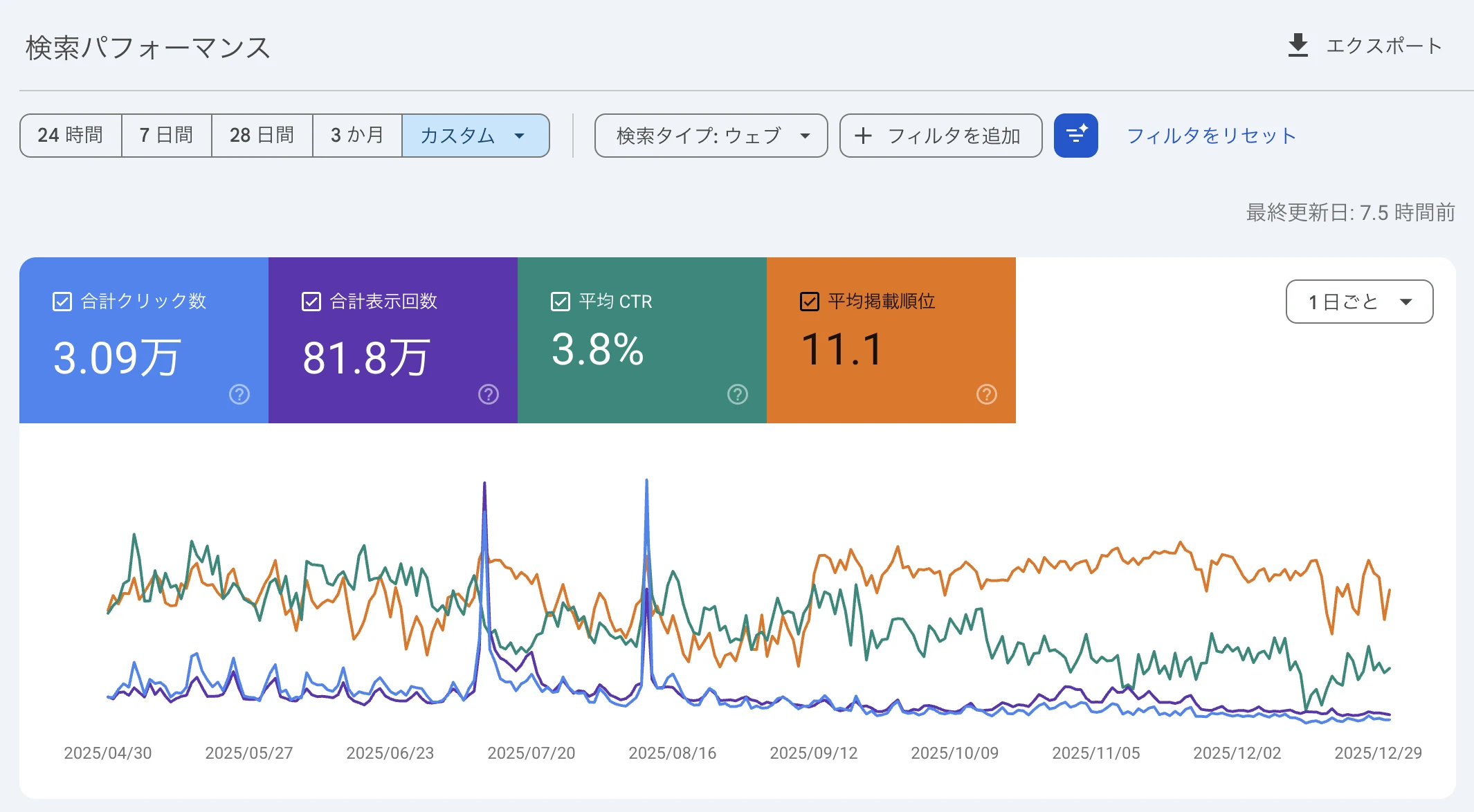
Task: Toggle the 合計クリック数 checkbox
Action: [x=62, y=302]
